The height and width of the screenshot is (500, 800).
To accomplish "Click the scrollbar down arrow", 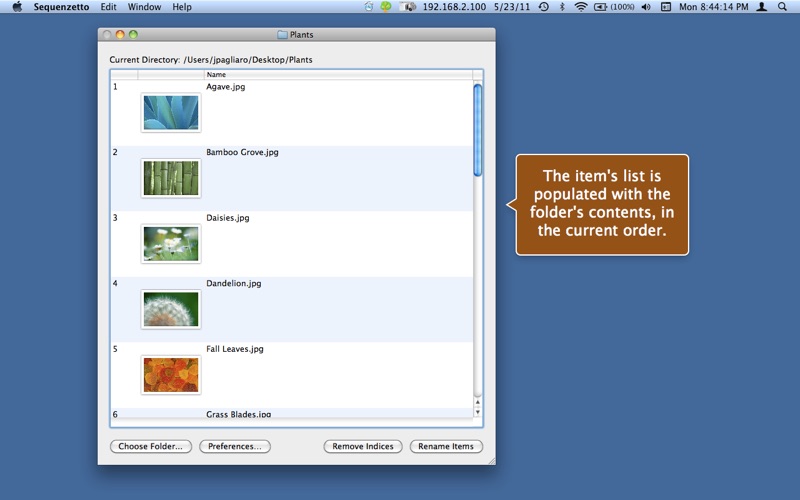I will point(478,412).
